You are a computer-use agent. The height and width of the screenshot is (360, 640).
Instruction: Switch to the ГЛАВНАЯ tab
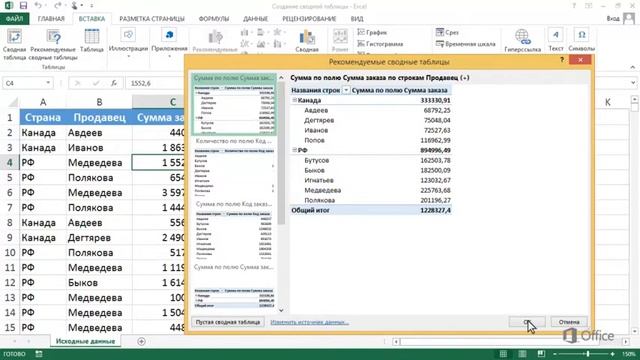click(51, 19)
